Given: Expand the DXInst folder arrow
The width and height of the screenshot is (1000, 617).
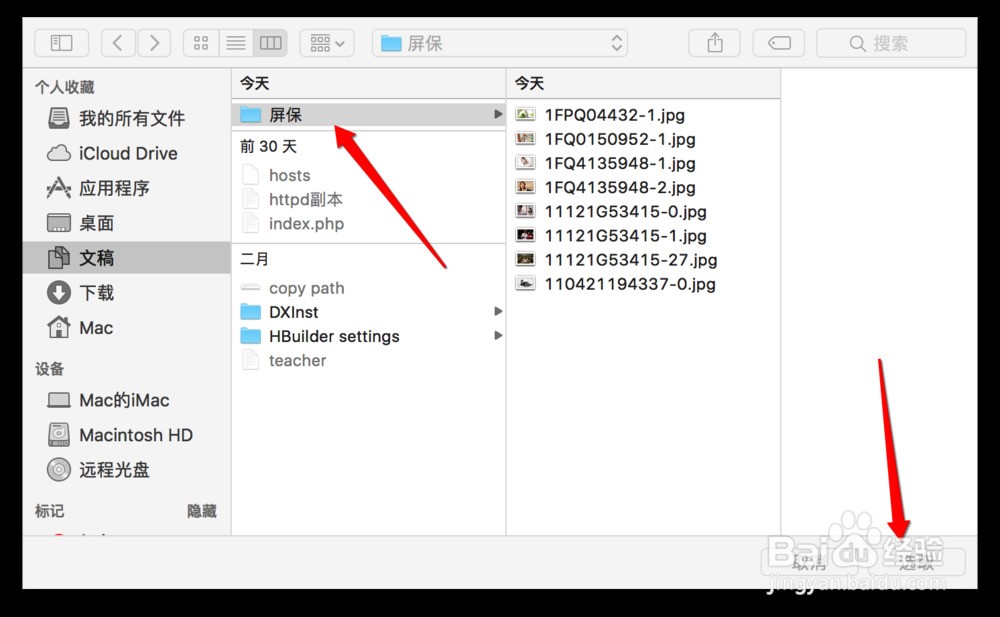Looking at the screenshot, I should 498,311.
